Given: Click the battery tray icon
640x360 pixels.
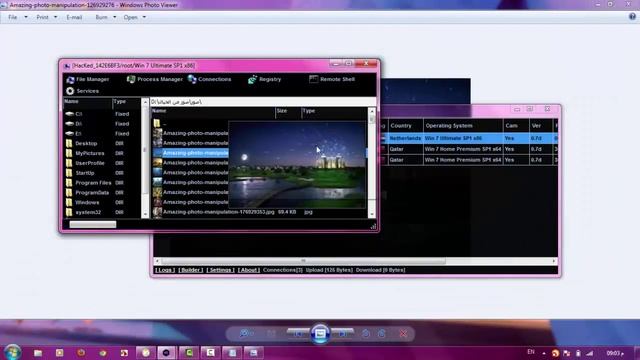Looking at the screenshot, I should point(578,353).
